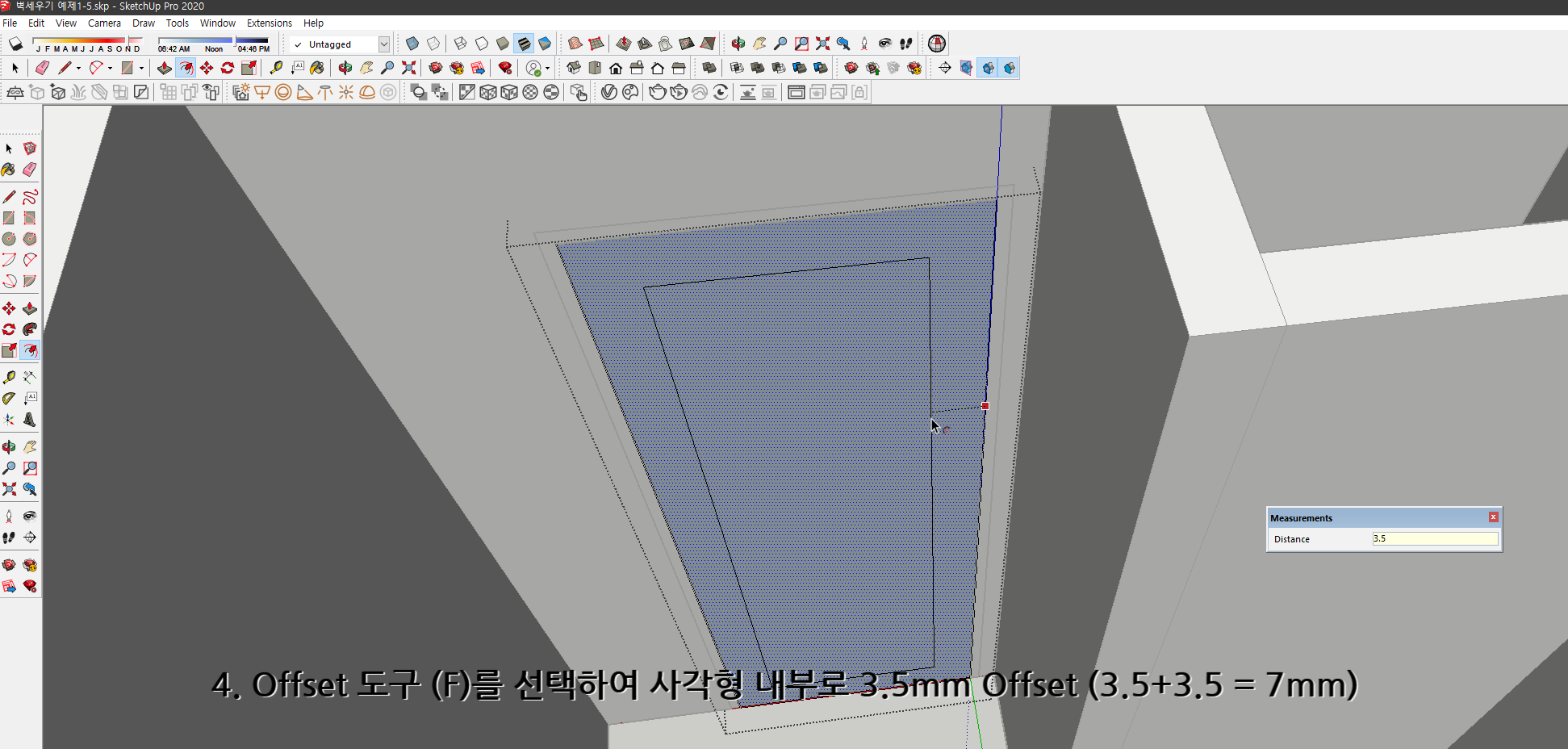Image resolution: width=1568 pixels, height=749 pixels.
Task: Close the Measurements panel
Action: click(1493, 517)
